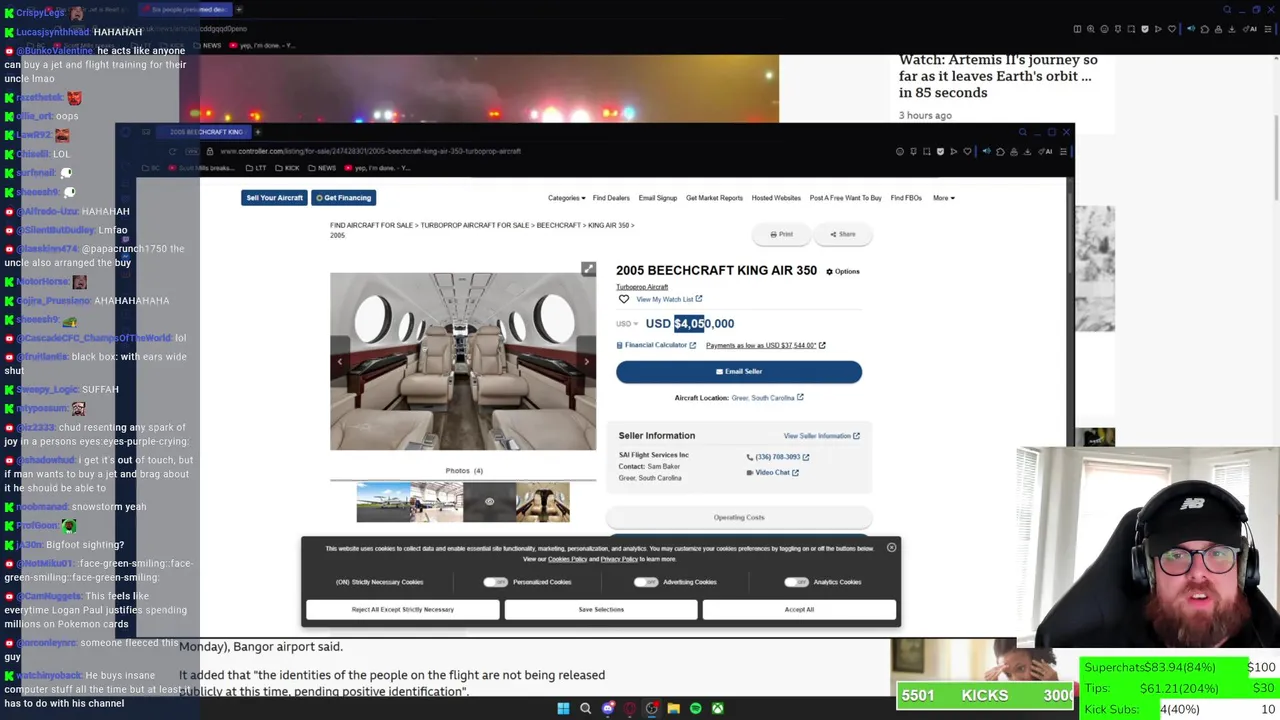Viewport: 1280px width, 720px height.
Task: Open the KING AIR 350 breadcrumb link
Action: pyautogui.click(x=608, y=226)
